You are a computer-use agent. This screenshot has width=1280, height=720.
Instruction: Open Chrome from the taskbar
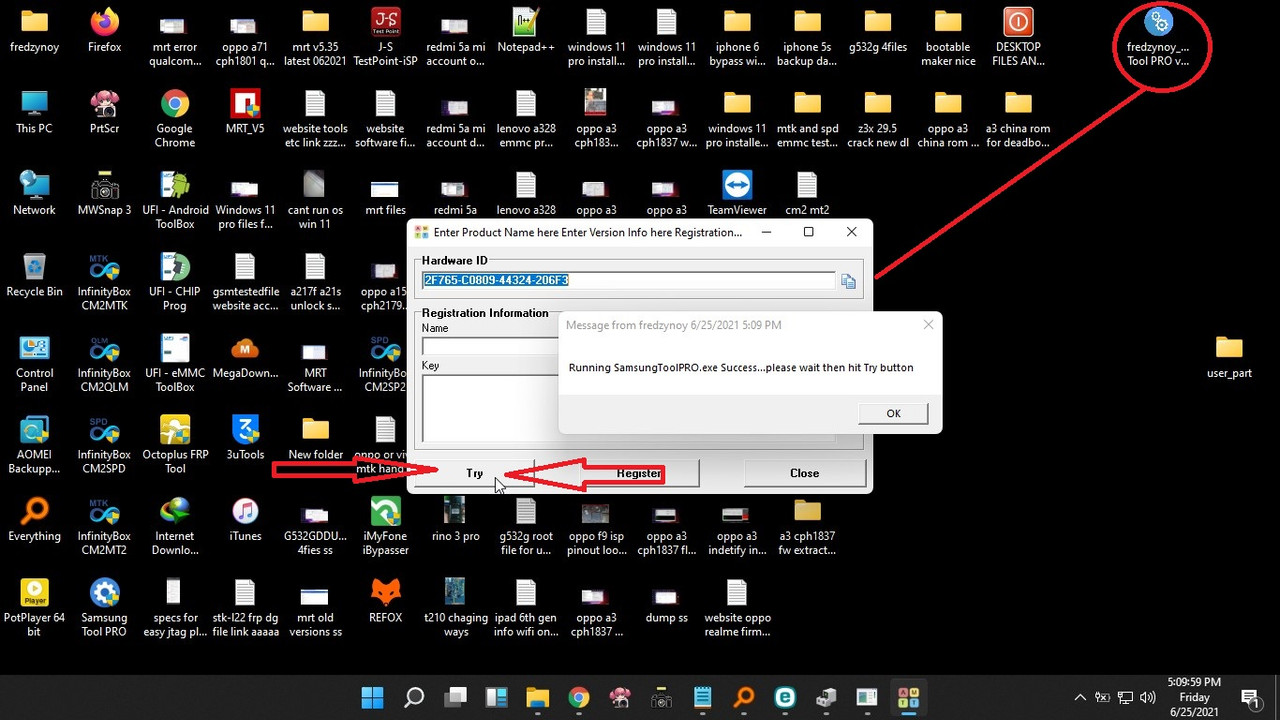(x=579, y=697)
